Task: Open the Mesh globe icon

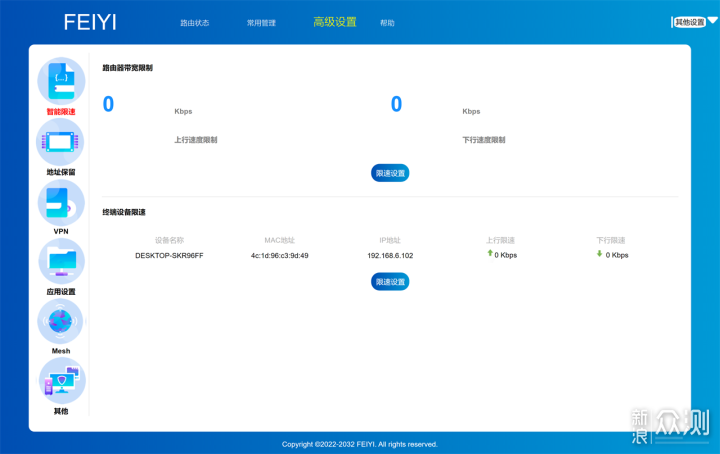Action: 60,321
